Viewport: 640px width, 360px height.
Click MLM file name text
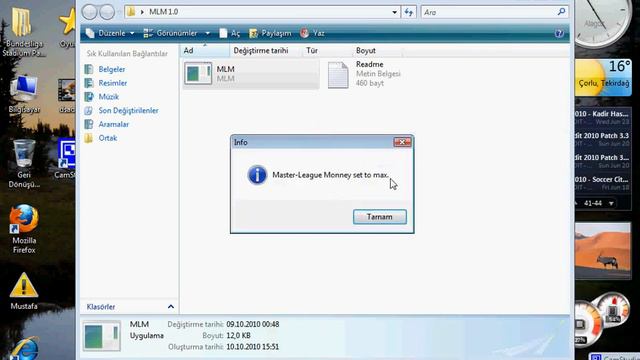[x=225, y=69]
